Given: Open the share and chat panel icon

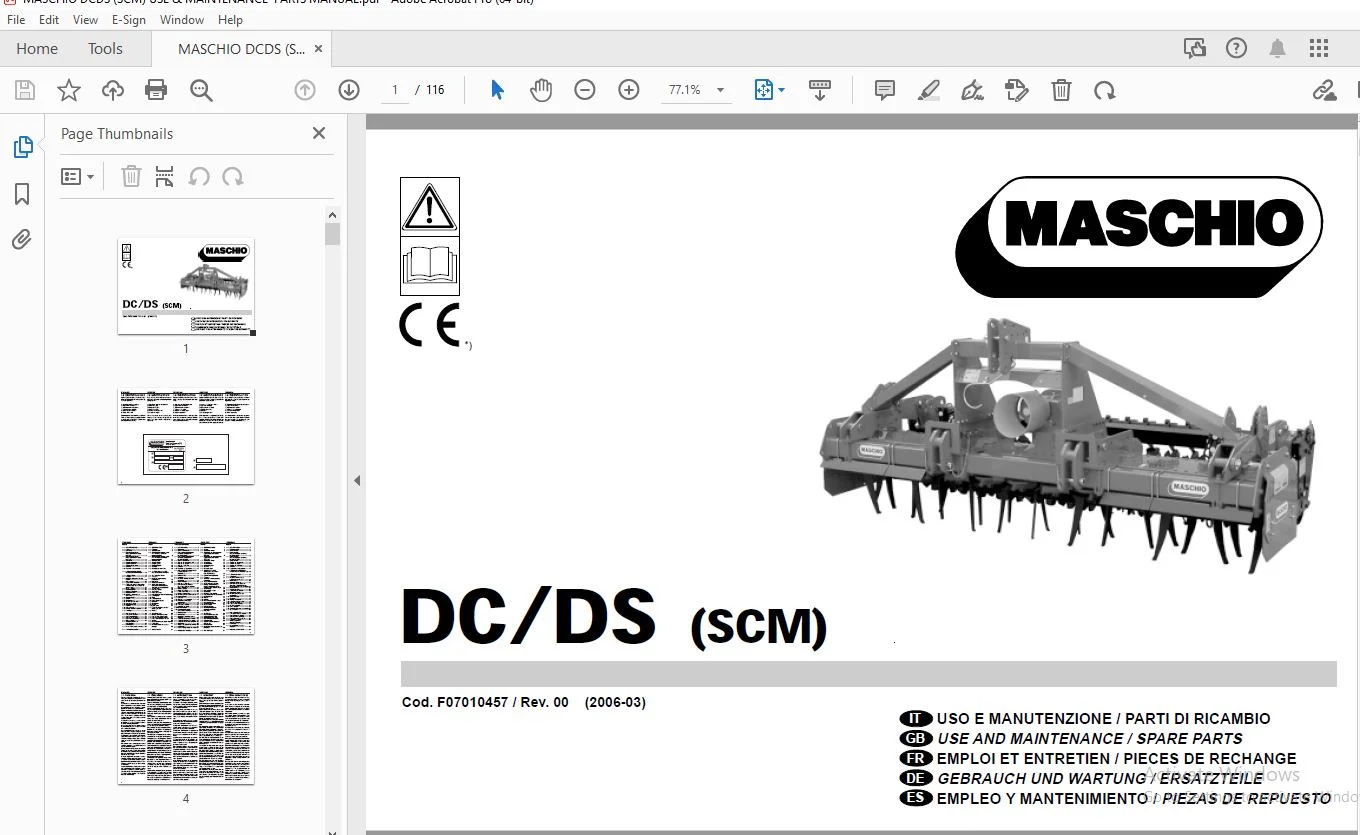Looking at the screenshot, I should [x=1195, y=48].
